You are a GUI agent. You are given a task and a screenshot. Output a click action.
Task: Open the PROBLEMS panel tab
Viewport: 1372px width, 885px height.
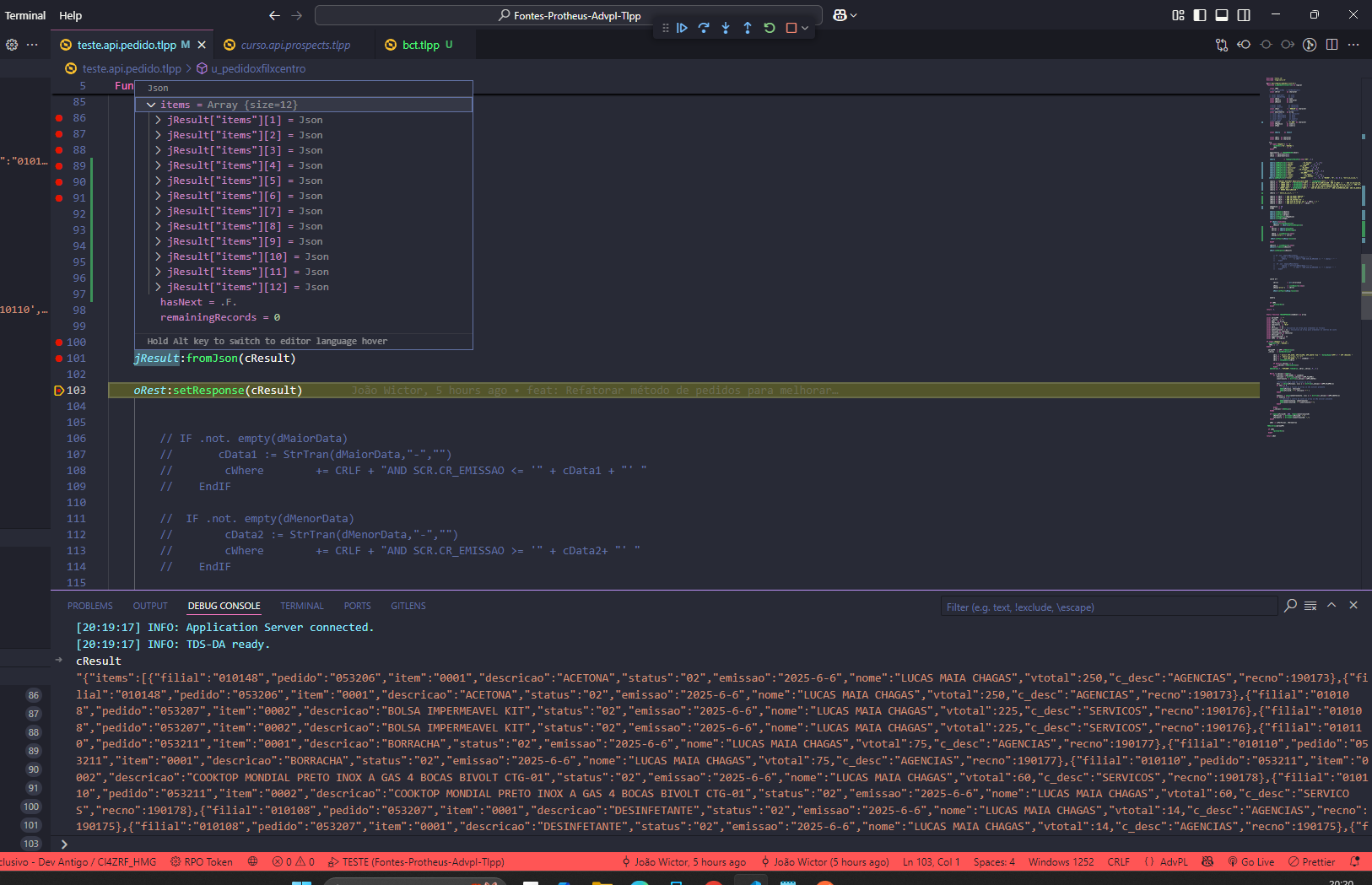click(90, 606)
